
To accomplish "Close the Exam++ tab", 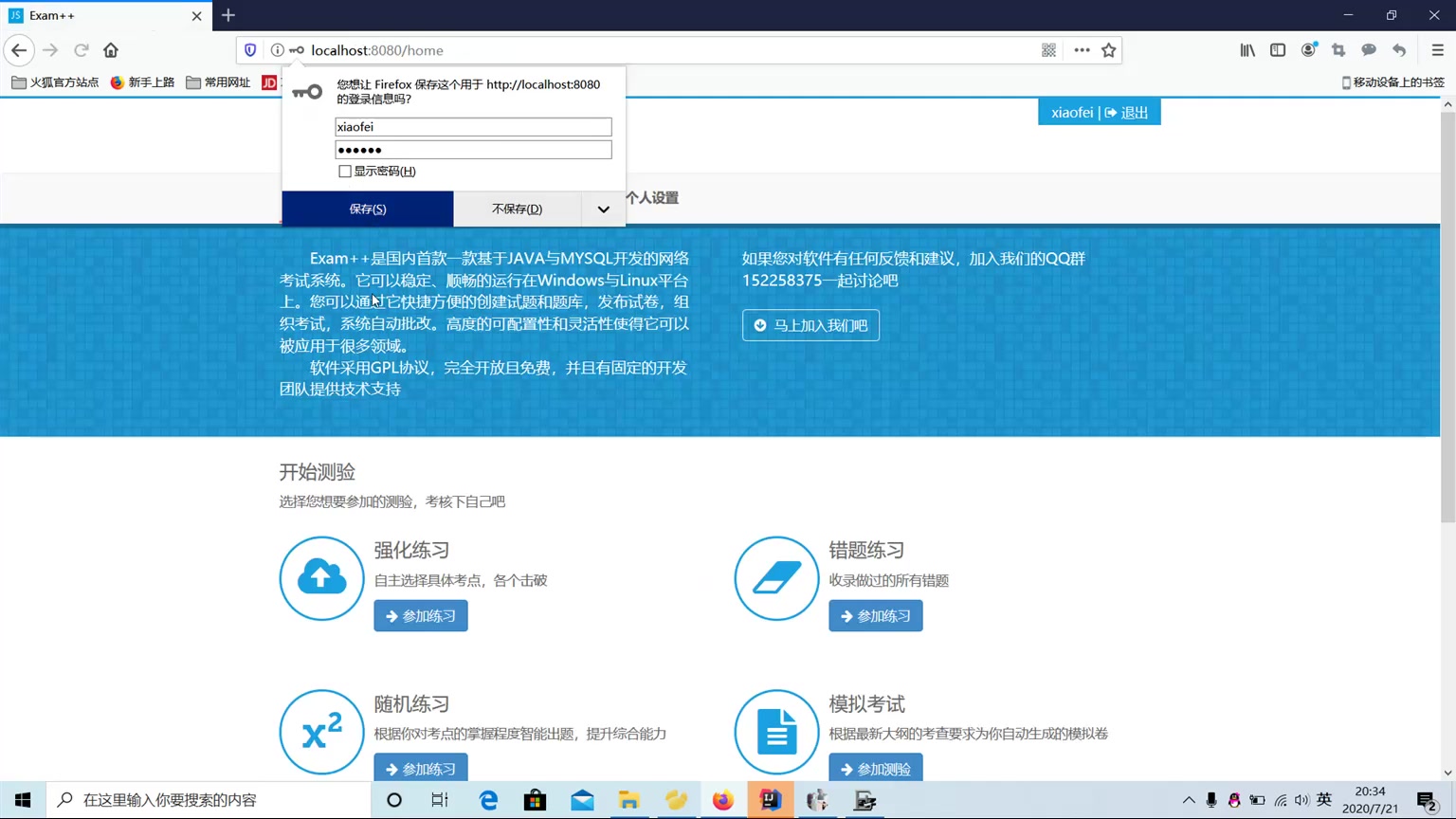I will [x=196, y=16].
